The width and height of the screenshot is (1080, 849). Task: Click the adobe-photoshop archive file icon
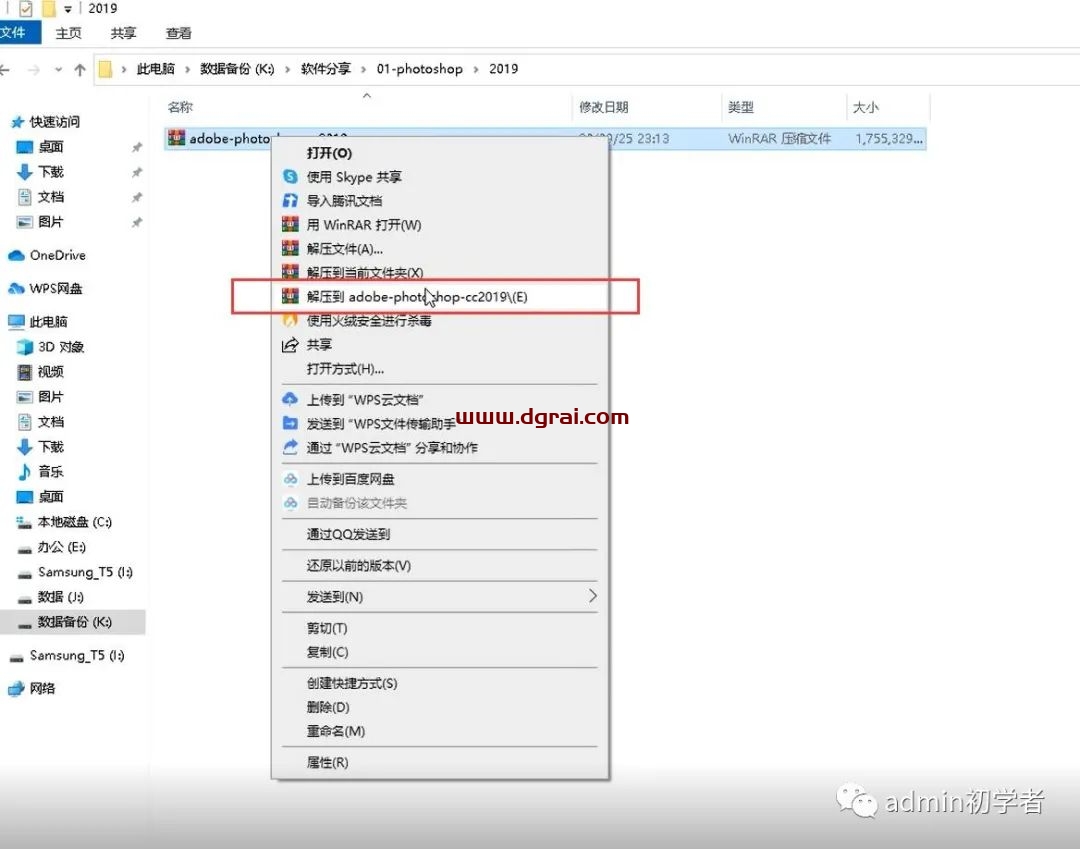[176, 138]
